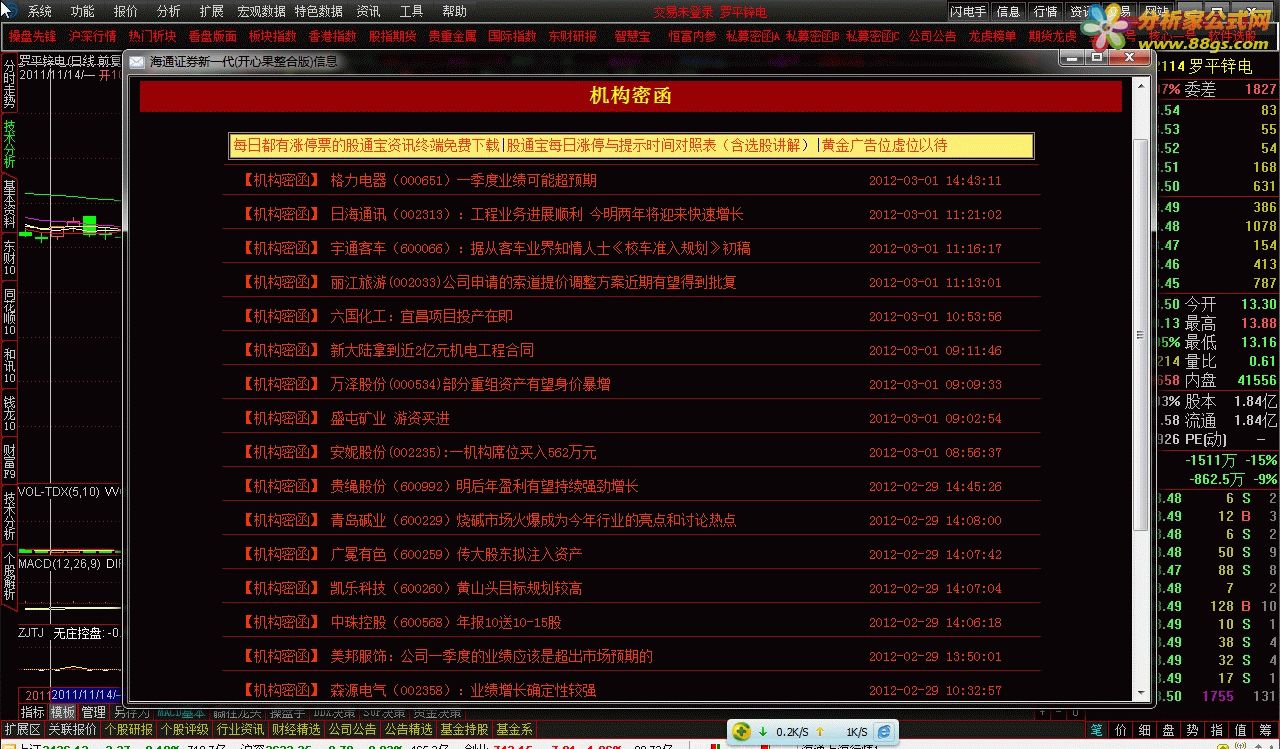Select the 基金持股 bottom tab

[x=465, y=730]
